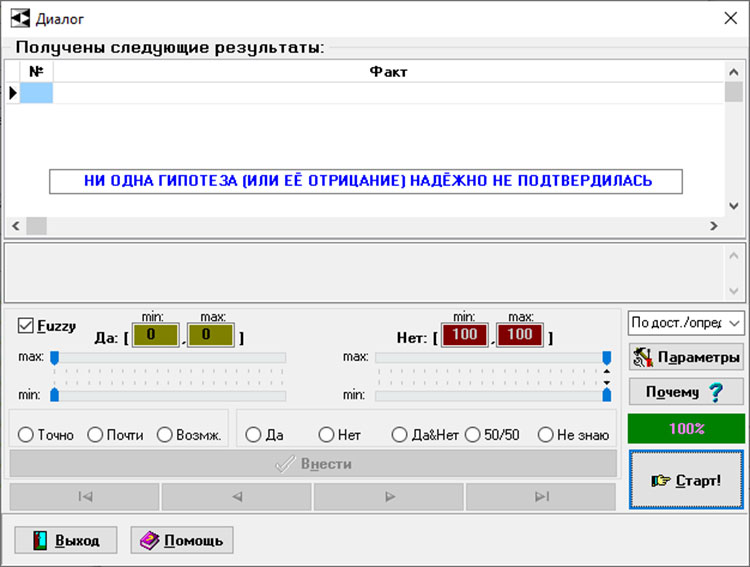The width and height of the screenshot is (750, 567).
Task: Select the Да&Нет radio button
Action: click(x=400, y=435)
